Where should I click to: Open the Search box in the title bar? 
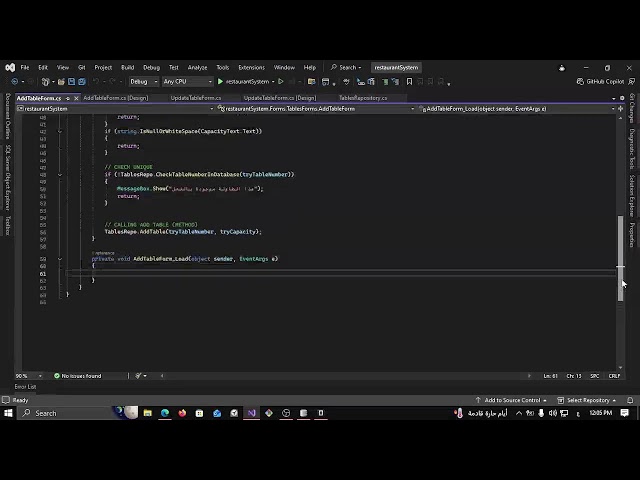tap(346, 67)
